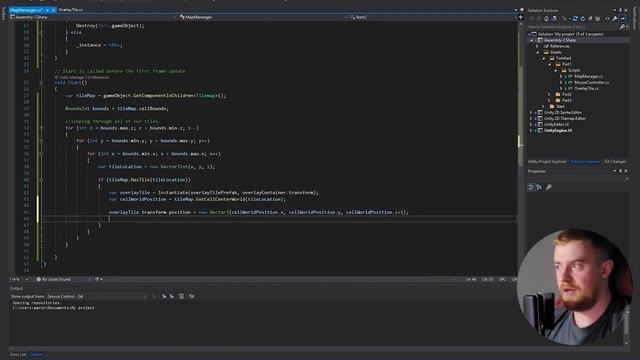This screenshot has width=640, height=360.
Task: Open the Git Changes tab
Action: click(615, 162)
